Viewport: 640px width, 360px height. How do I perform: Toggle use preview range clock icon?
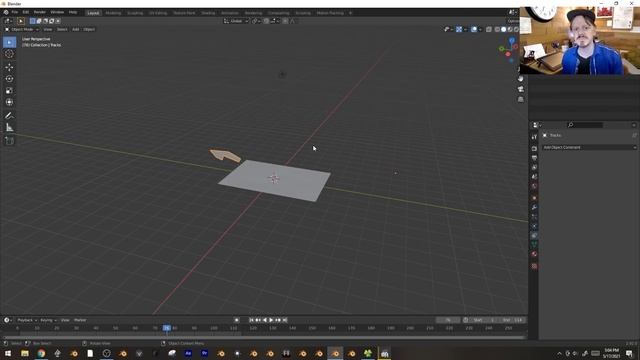point(466,320)
